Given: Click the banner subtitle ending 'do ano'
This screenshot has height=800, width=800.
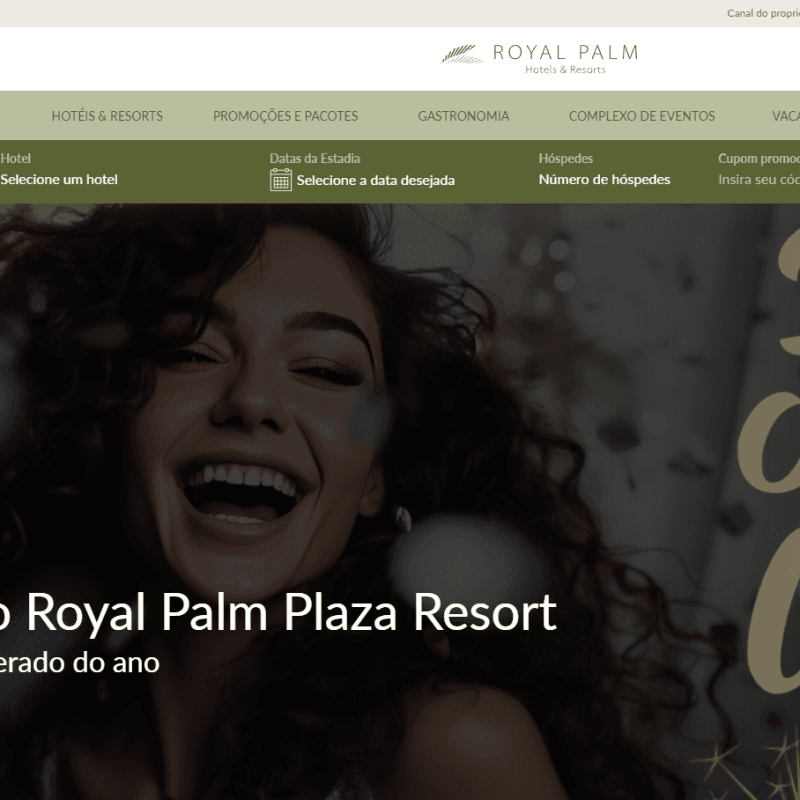Looking at the screenshot, I should click(80, 663).
